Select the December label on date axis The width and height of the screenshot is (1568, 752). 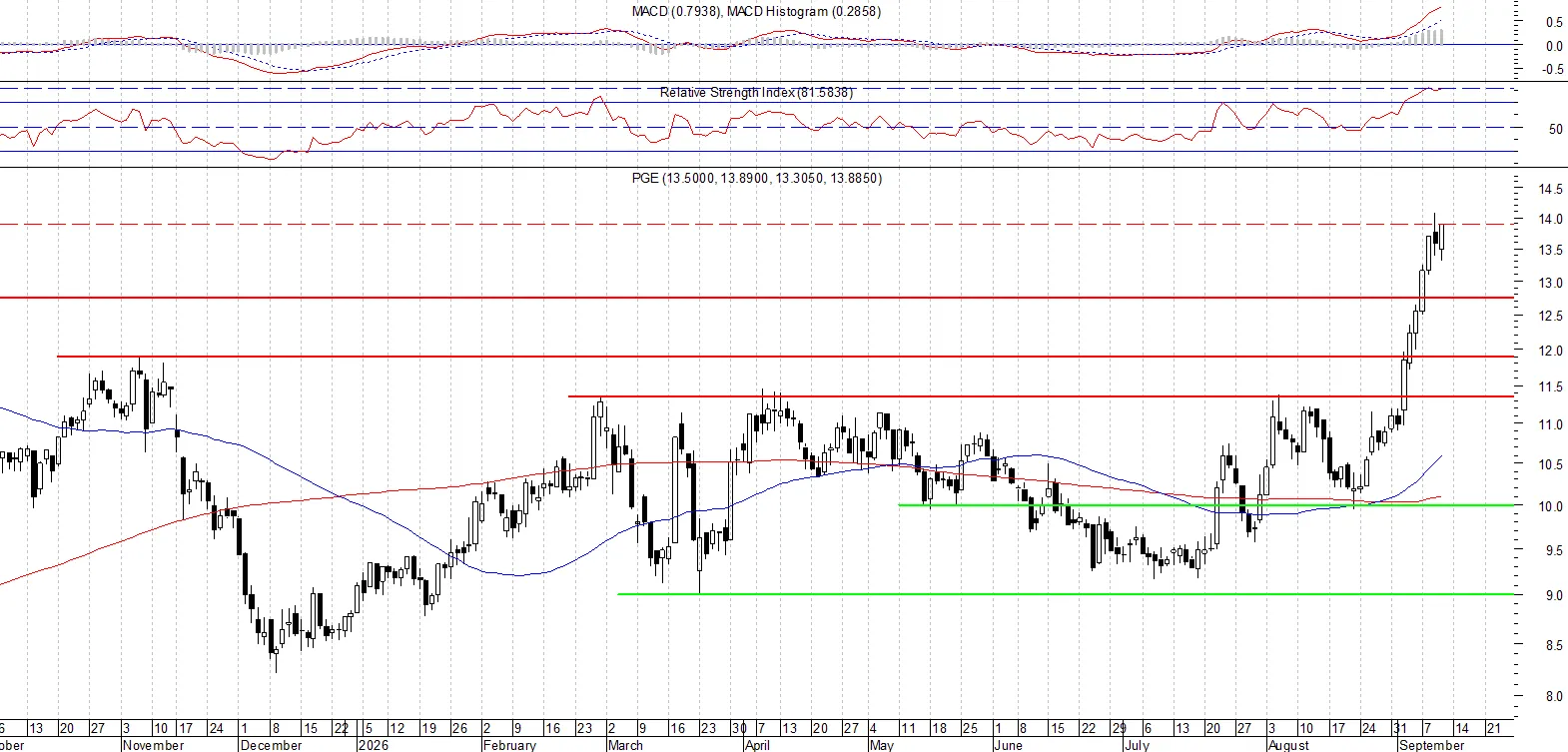pyautogui.click(x=271, y=745)
